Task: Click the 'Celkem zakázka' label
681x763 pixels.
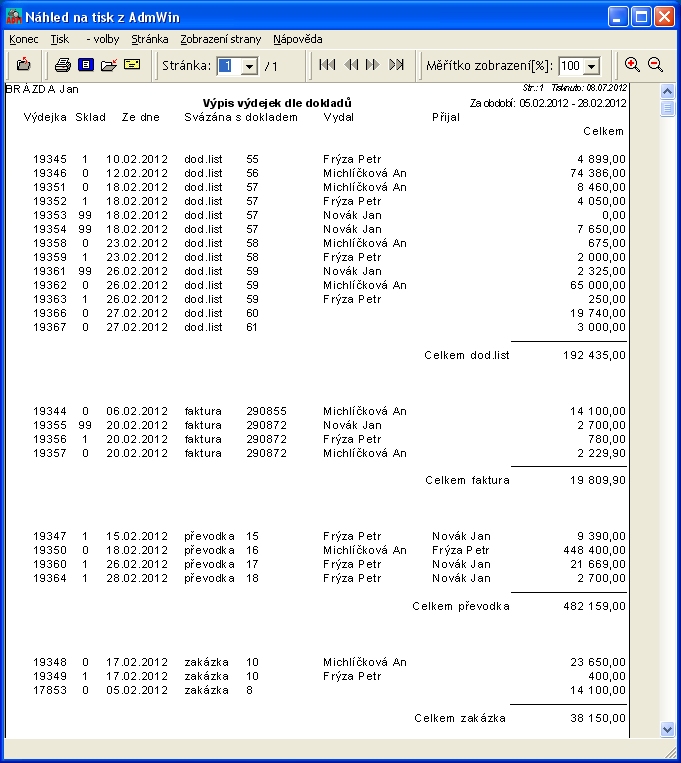Action: (x=460, y=718)
